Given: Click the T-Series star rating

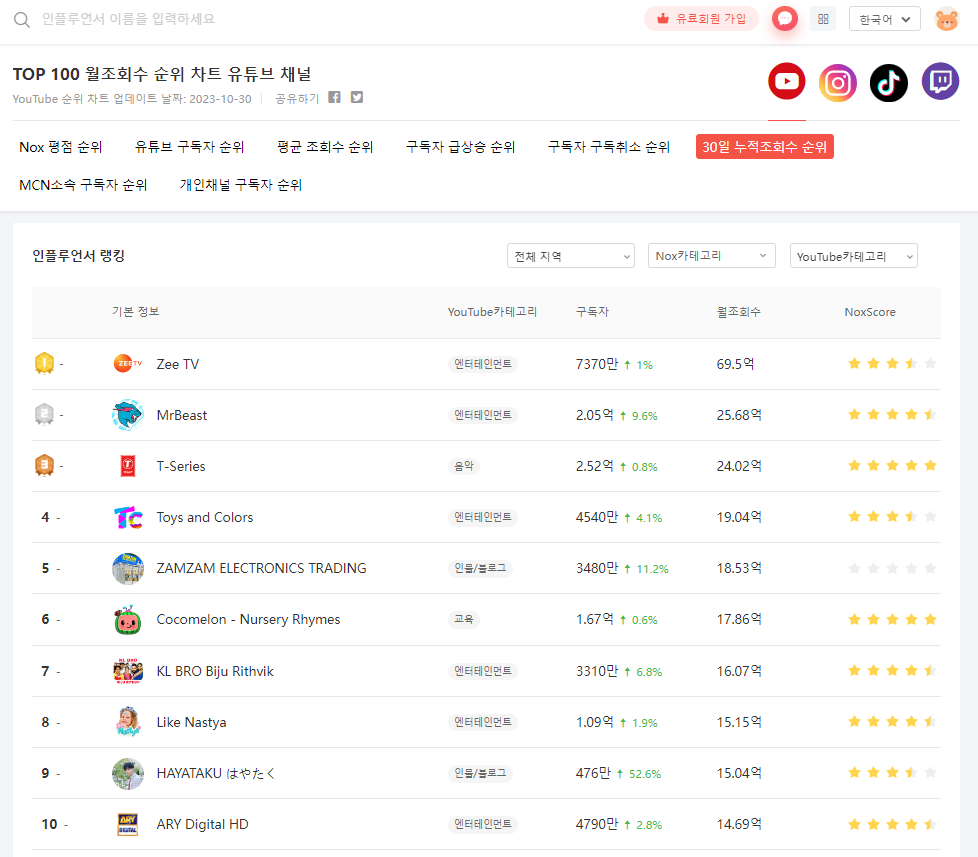Looking at the screenshot, I should [x=893, y=466].
